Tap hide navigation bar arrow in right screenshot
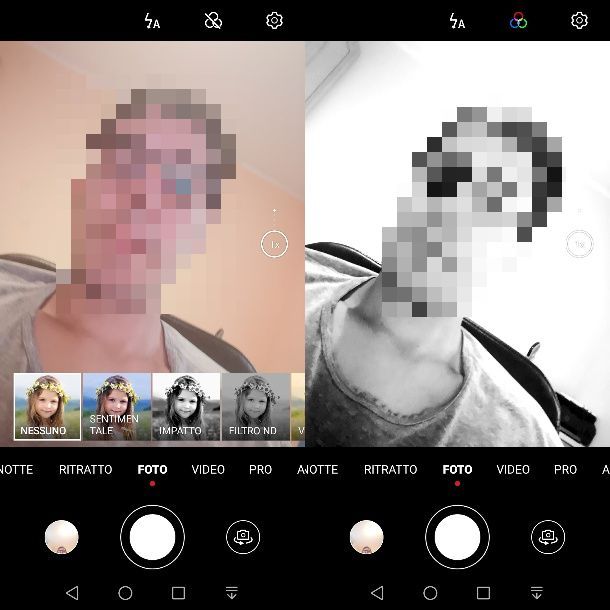This screenshot has height=610, width=610. (x=537, y=593)
